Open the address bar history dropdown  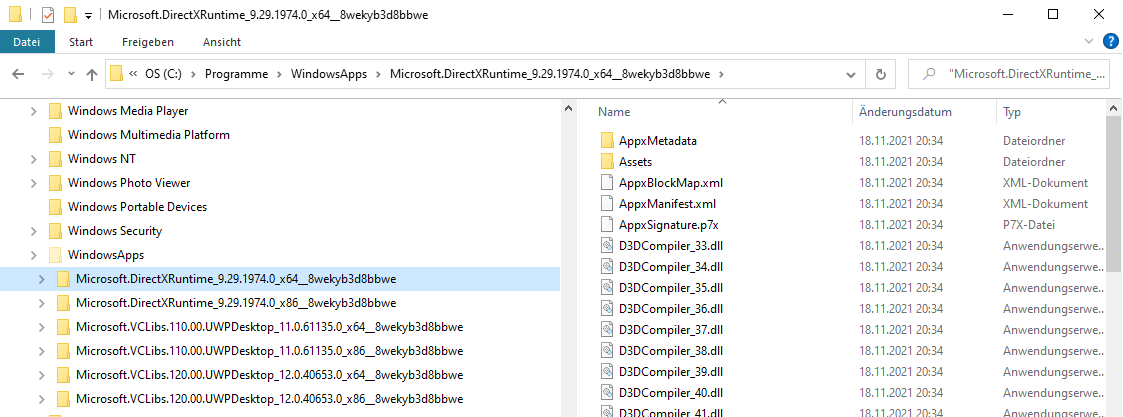[851, 74]
